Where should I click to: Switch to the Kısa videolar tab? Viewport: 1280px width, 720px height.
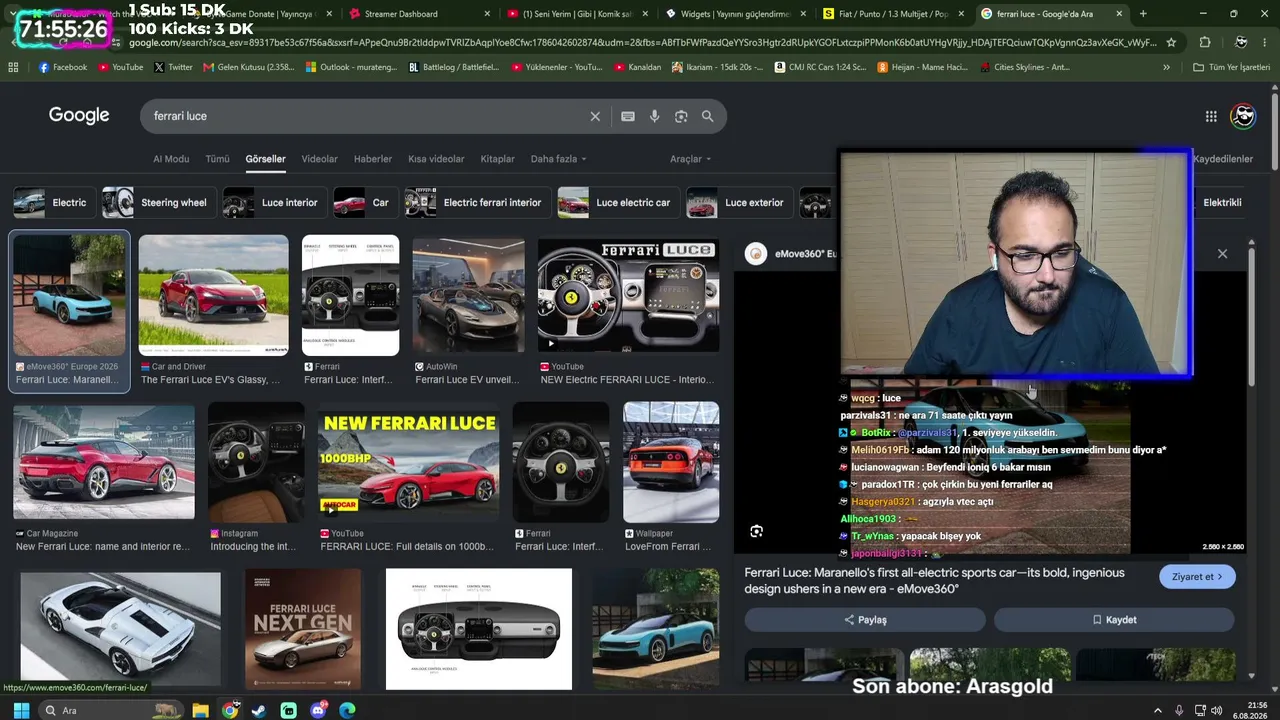pyautogui.click(x=436, y=159)
